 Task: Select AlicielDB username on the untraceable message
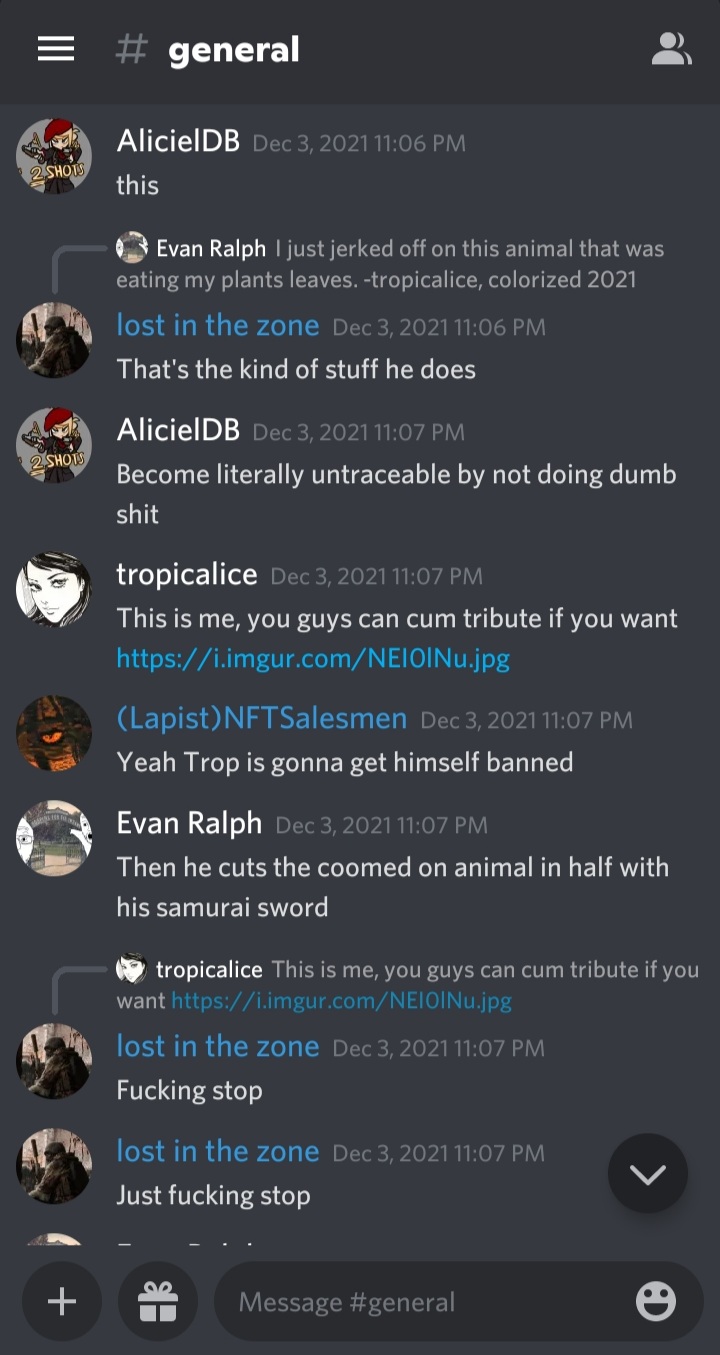pyautogui.click(x=178, y=430)
